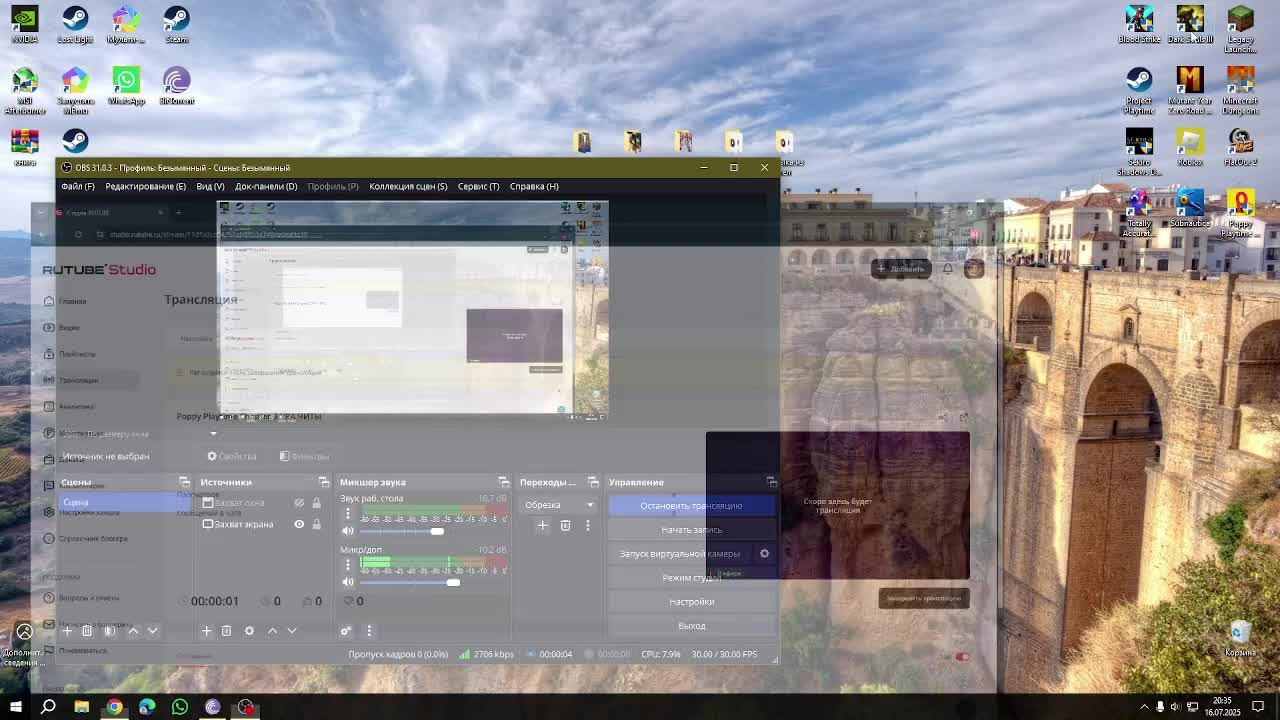Toggle visibility of Захват окна source
Viewport: 1280px width, 720px height.
click(x=299, y=503)
